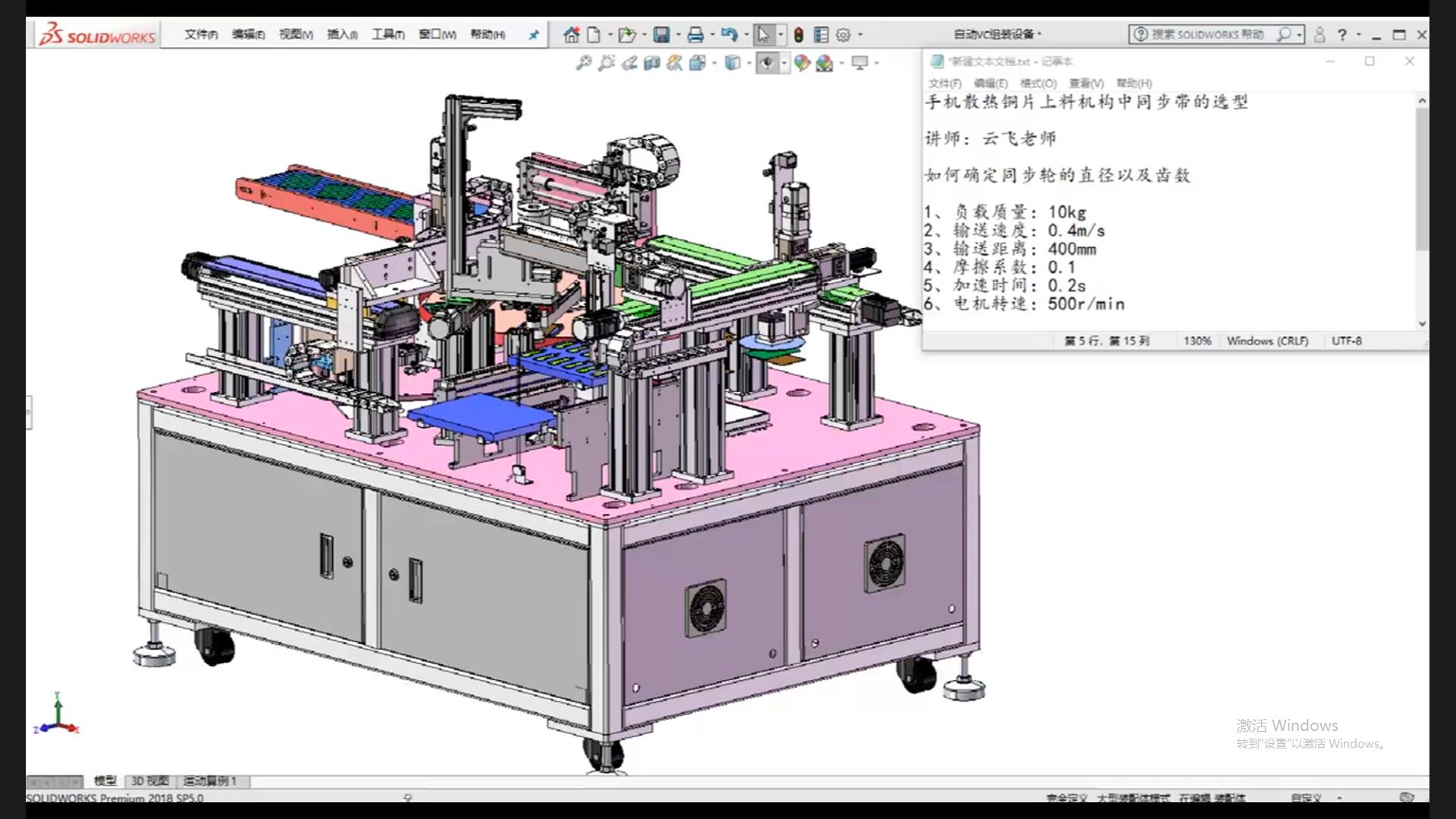Click the Display Style cube icon
The width and height of the screenshot is (1456, 819).
coord(732,63)
